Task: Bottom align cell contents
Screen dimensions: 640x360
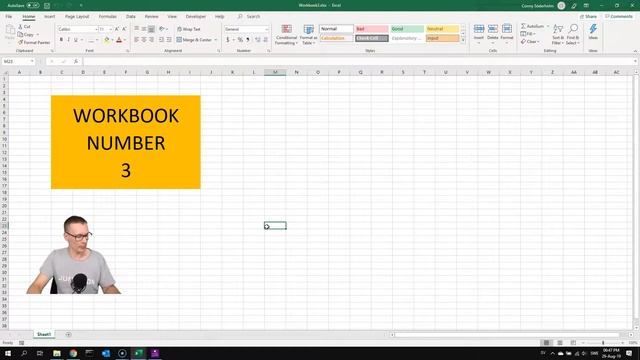Action: click(x=151, y=29)
